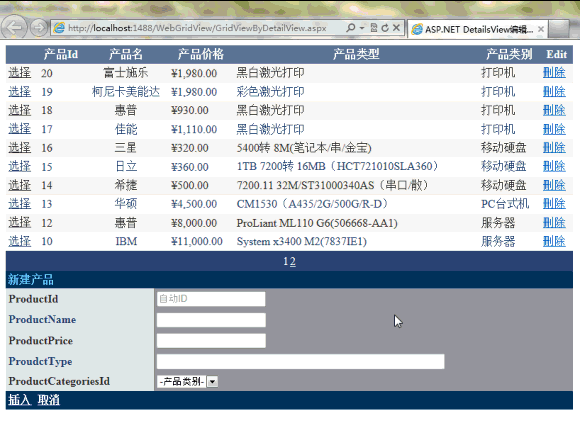Open the address bar search dropdown arrow

coord(362,28)
